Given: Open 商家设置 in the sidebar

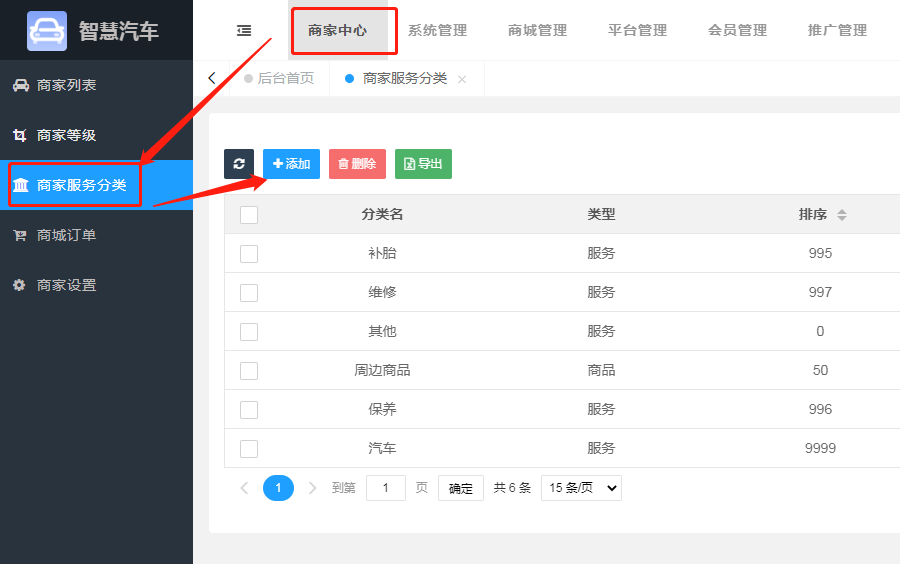Looking at the screenshot, I should (x=96, y=285).
